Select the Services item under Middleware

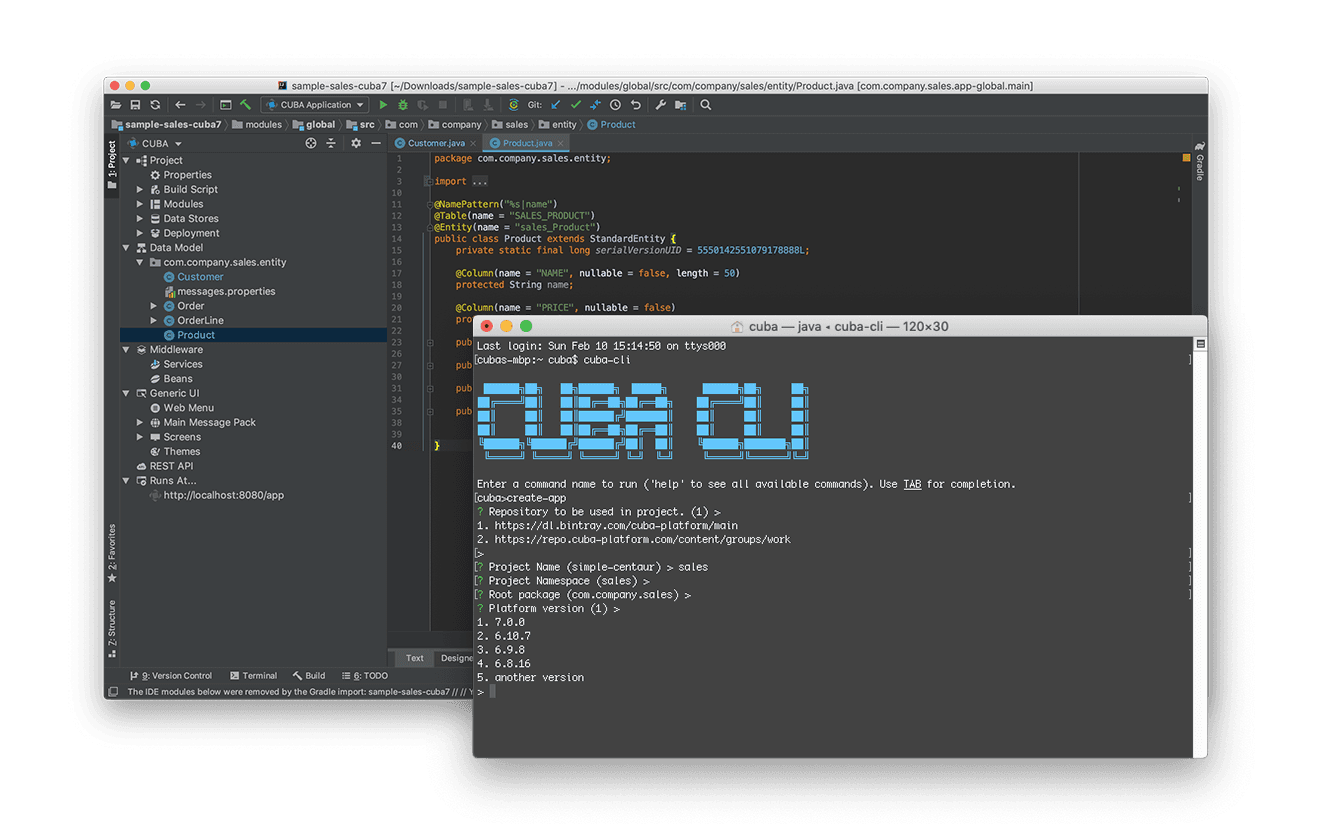click(176, 365)
